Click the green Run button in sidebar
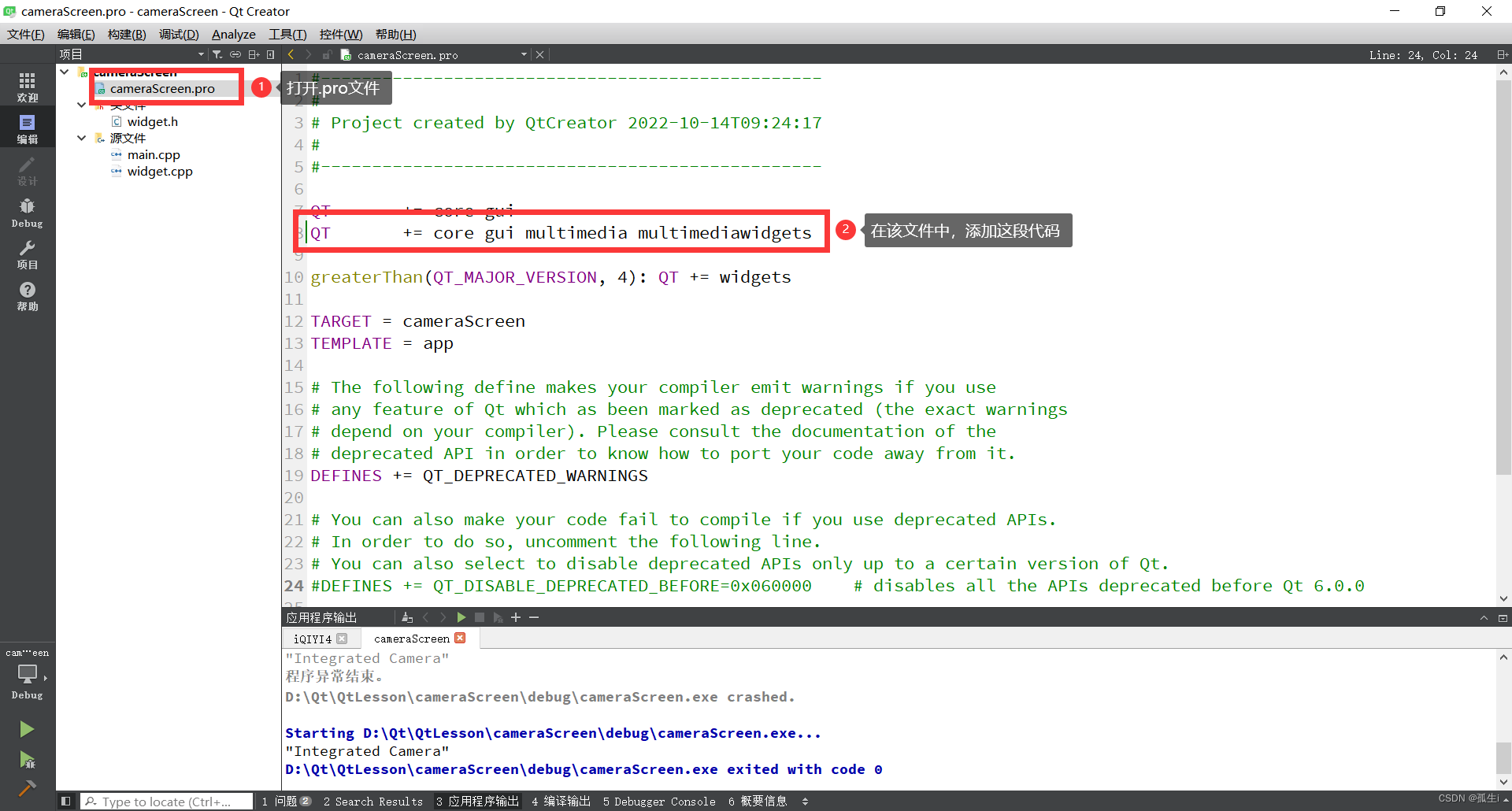Image resolution: width=1512 pixels, height=811 pixels. pos(27,729)
